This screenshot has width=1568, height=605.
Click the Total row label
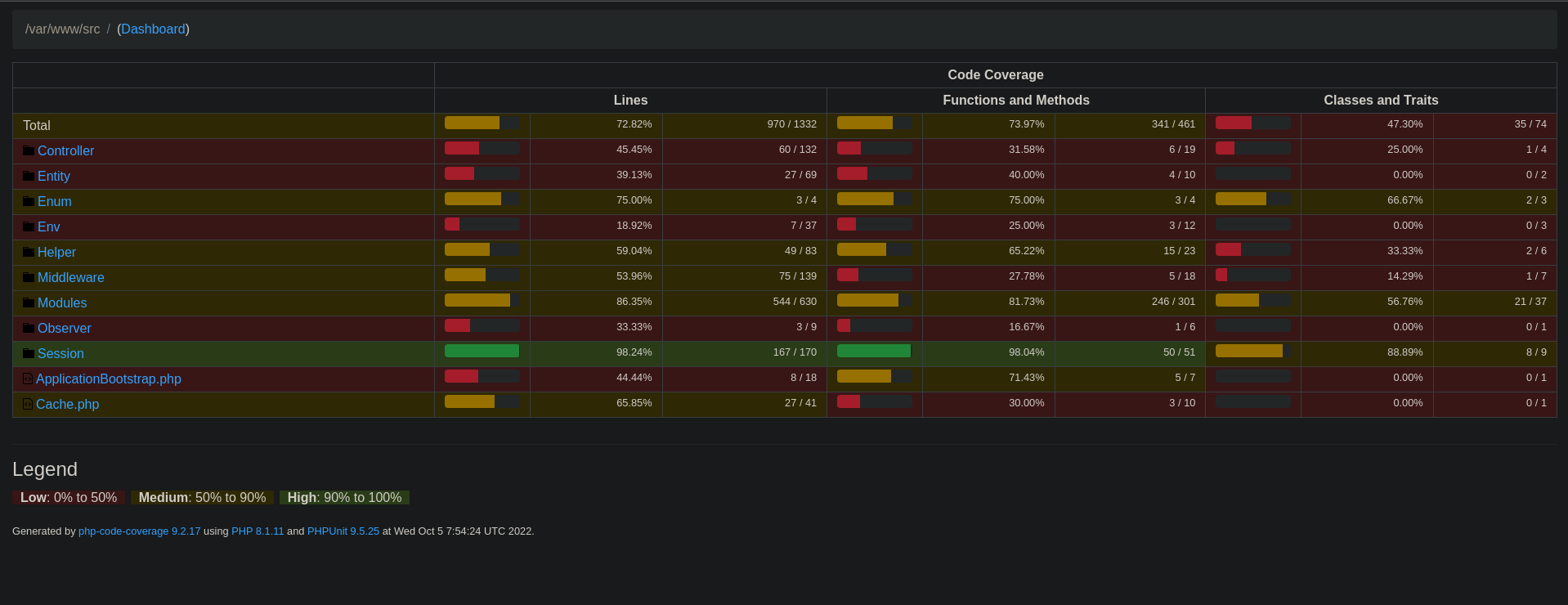pyautogui.click(x=37, y=125)
